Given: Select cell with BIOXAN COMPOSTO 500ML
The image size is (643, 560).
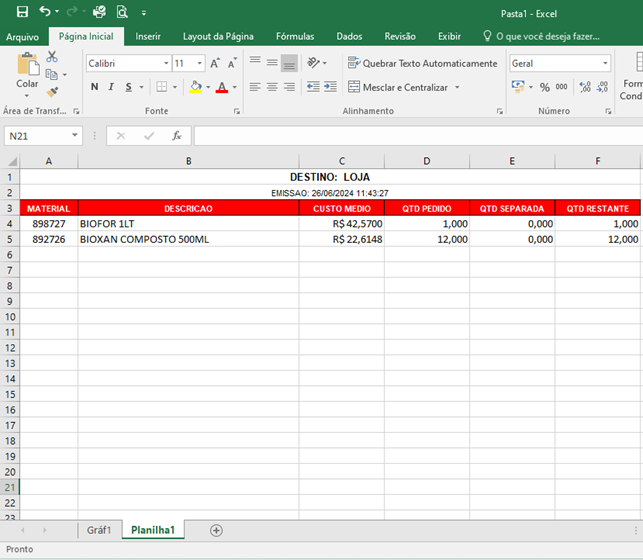Looking at the screenshot, I should (188, 239).
